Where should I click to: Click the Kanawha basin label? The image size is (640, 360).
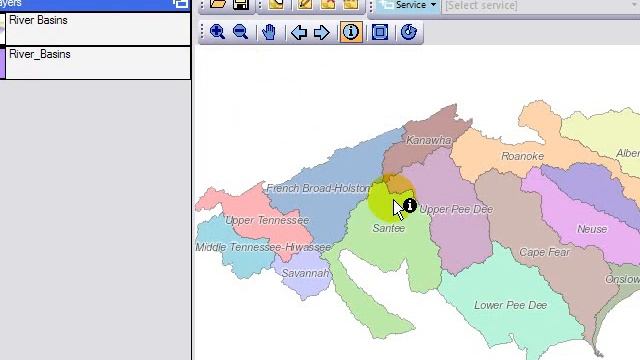tap(429, 140)
